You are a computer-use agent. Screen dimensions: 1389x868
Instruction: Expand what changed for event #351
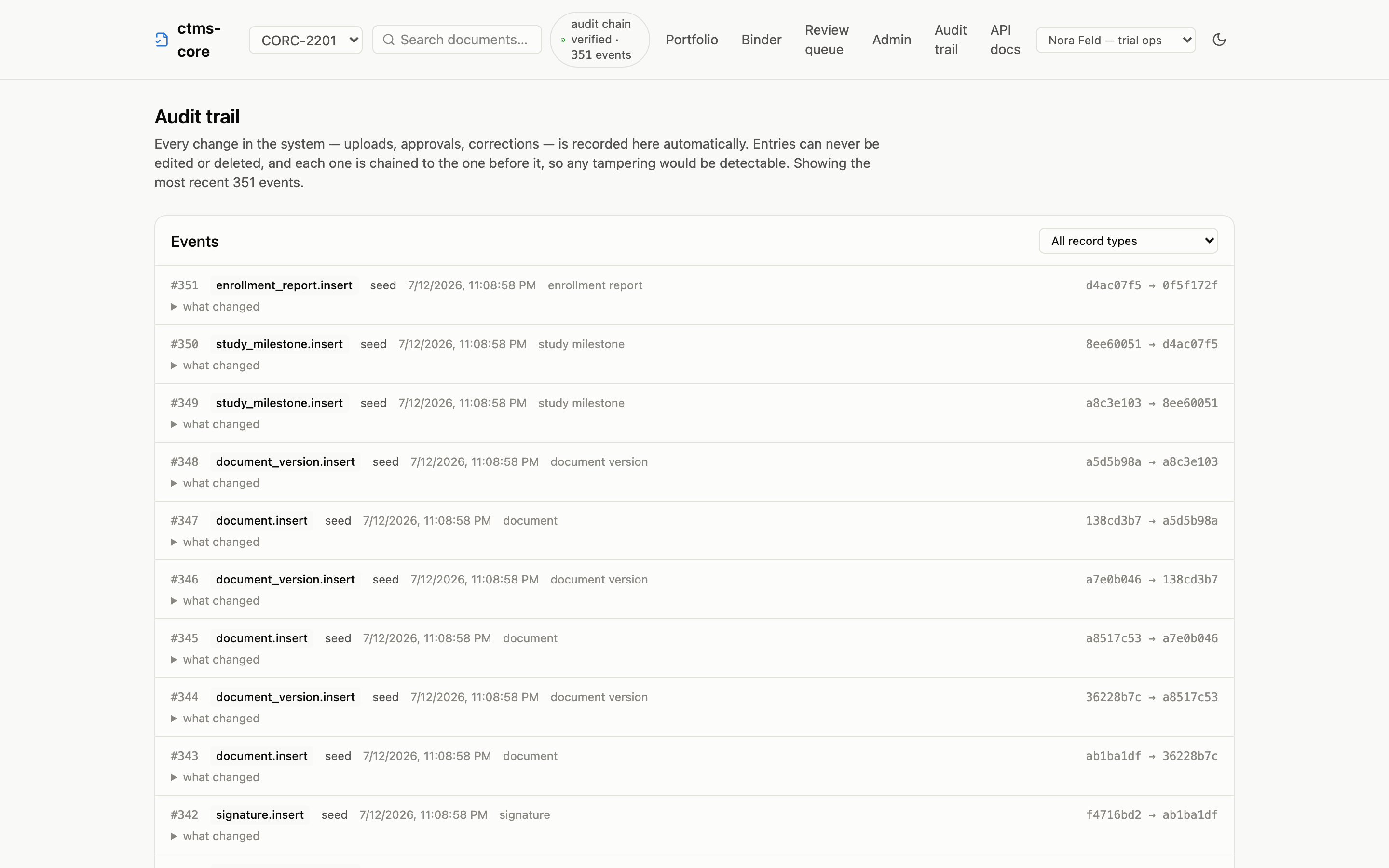tap(215, 307)
